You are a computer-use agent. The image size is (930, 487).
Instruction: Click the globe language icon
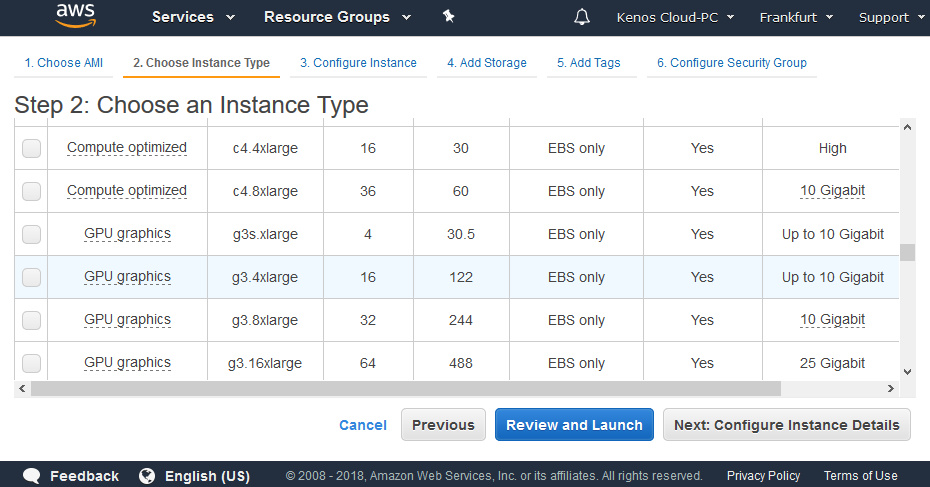tap(148, 476)
